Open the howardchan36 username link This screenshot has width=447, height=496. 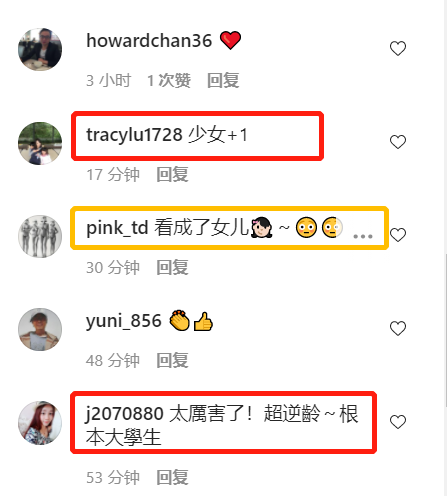click(149, 41)
